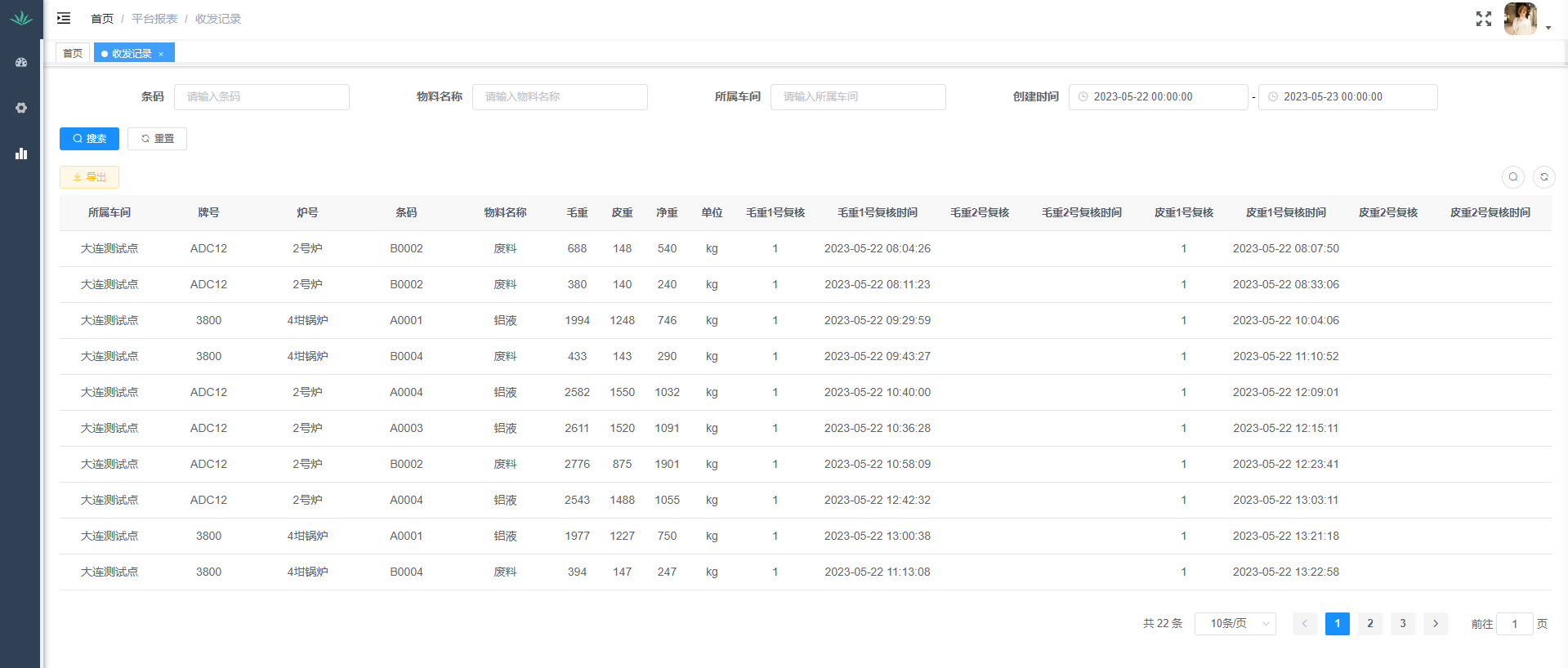Screen dimensions: 1568x668
Task: Click the 毛重1号复核时间 column header
Action: pos(878,212)
